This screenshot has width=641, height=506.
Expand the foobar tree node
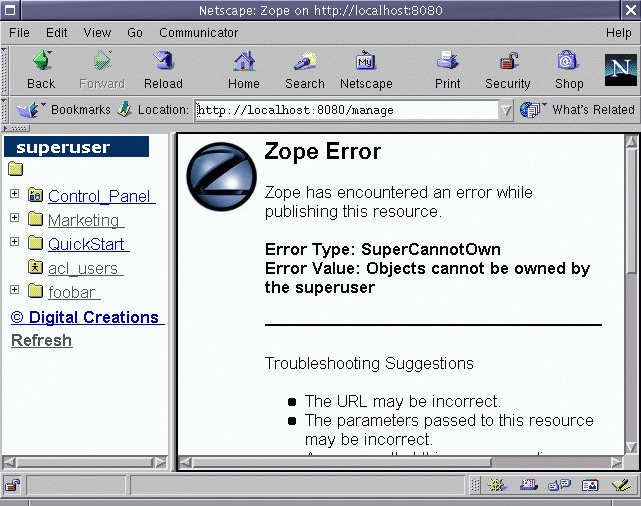tap(14, 289)
